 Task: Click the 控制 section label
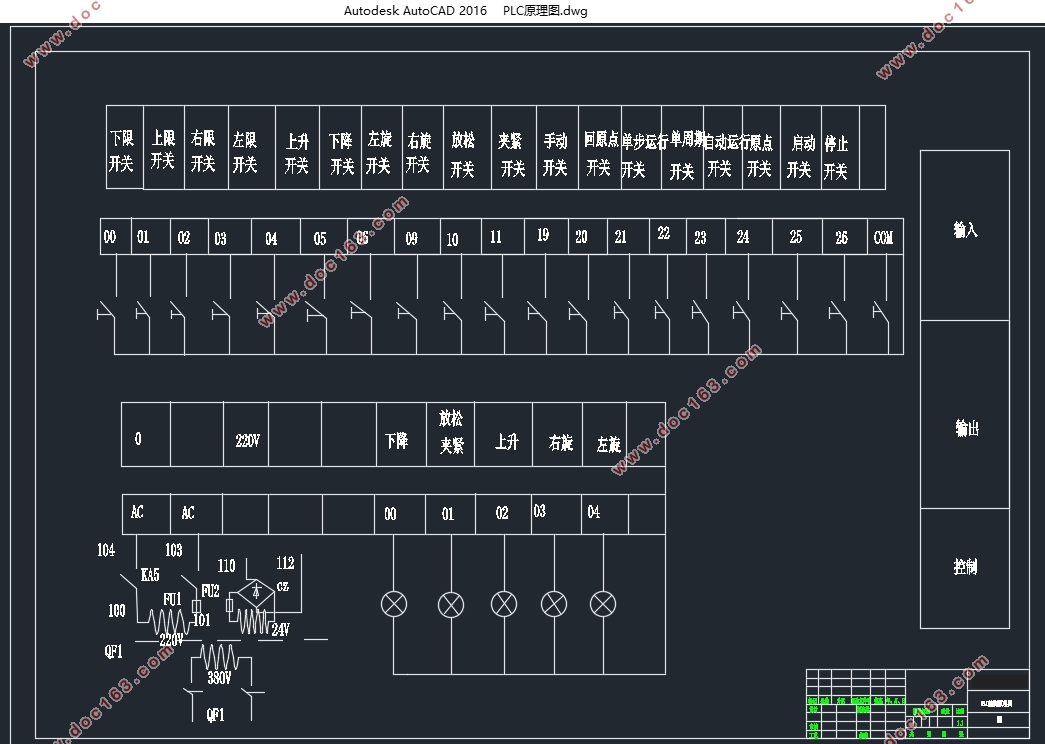point(966,567)
